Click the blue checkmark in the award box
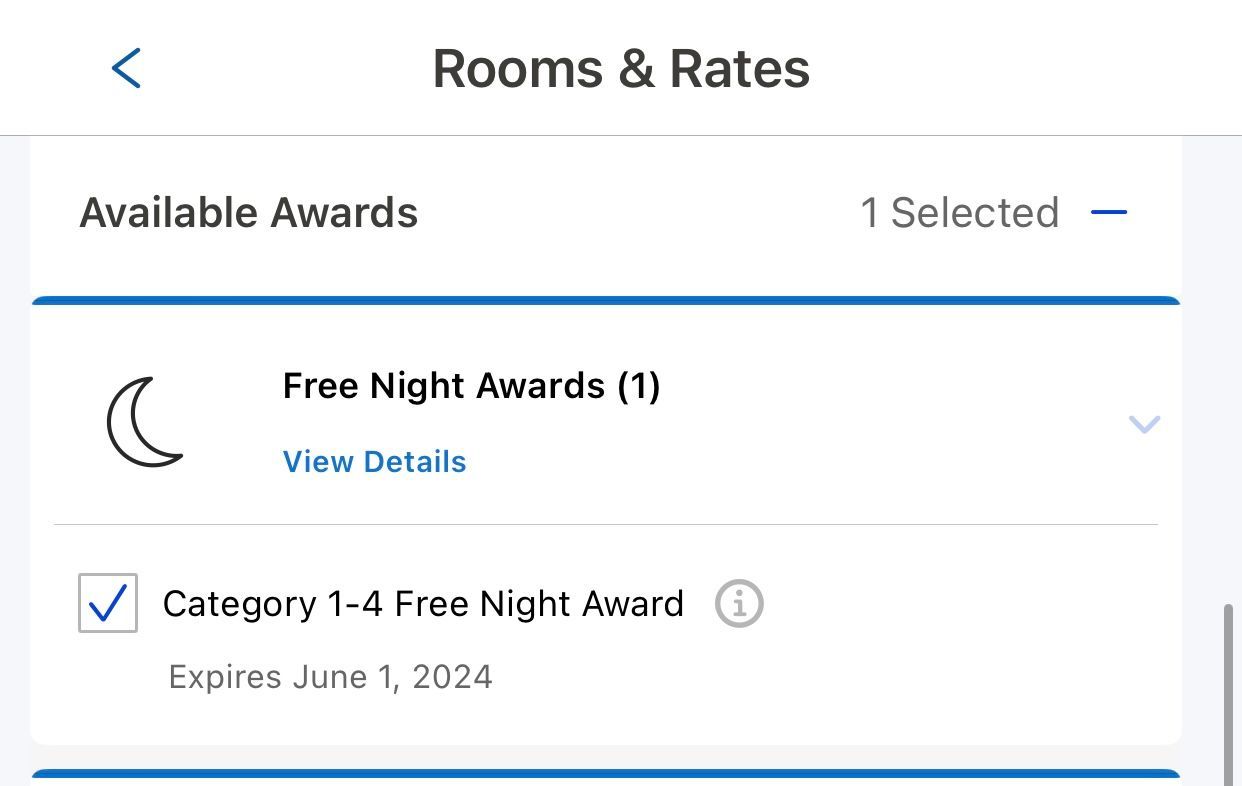 point(108,603)
